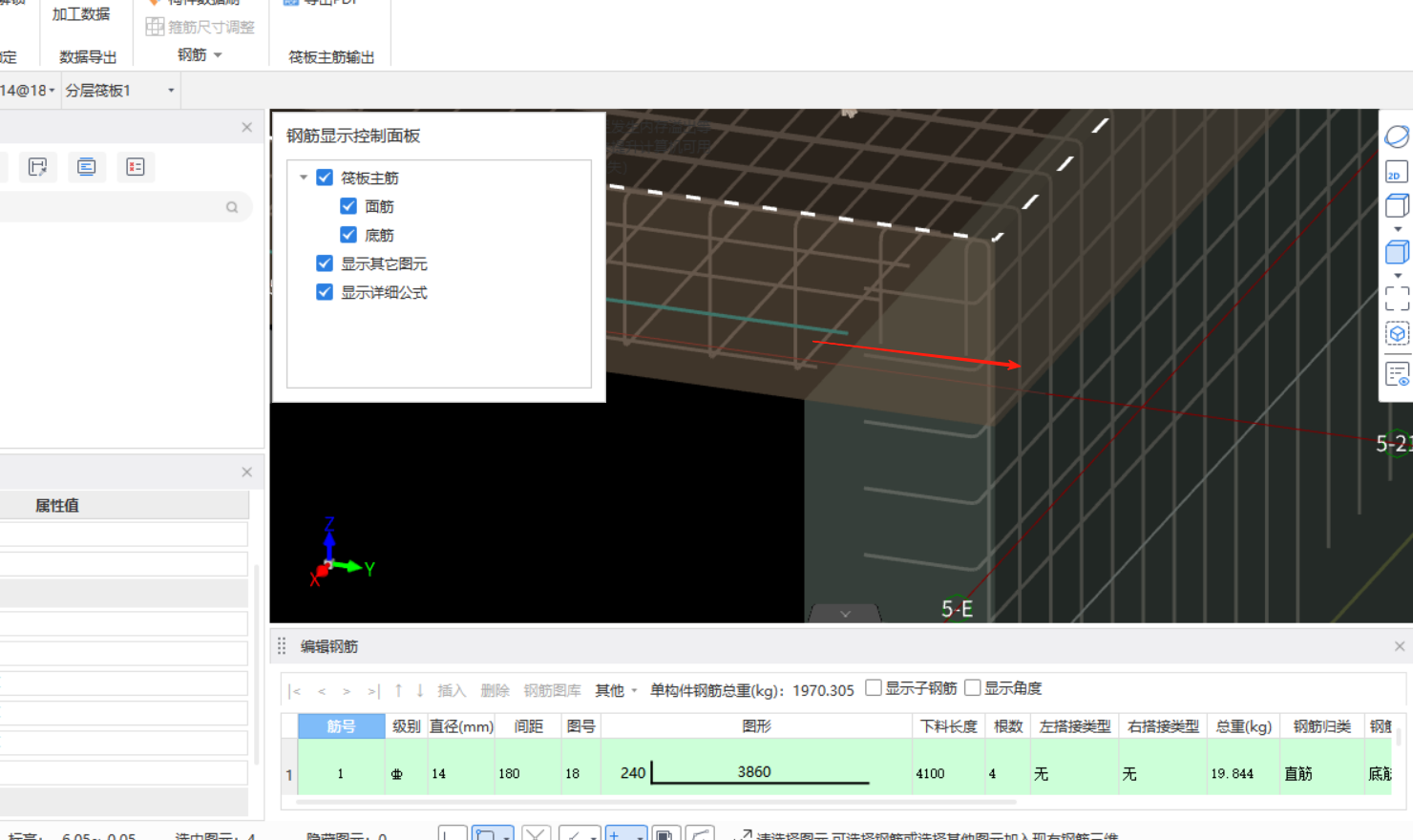Click the layout edit icon in left panel
This screenshot has height=840, width=1413.
point(37,167)
